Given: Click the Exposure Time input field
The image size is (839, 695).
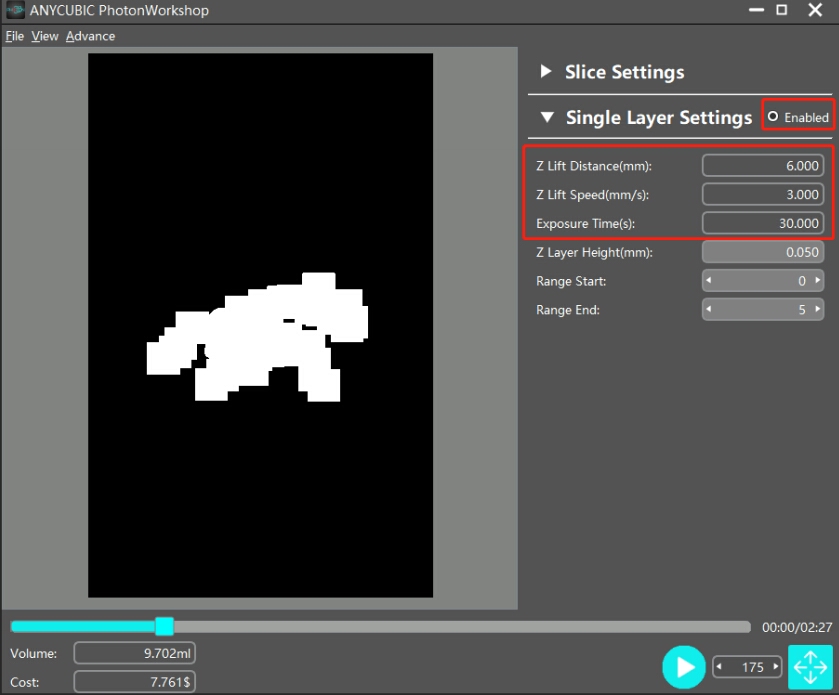Looking at the screenshot, I should (x=762, y=223).
